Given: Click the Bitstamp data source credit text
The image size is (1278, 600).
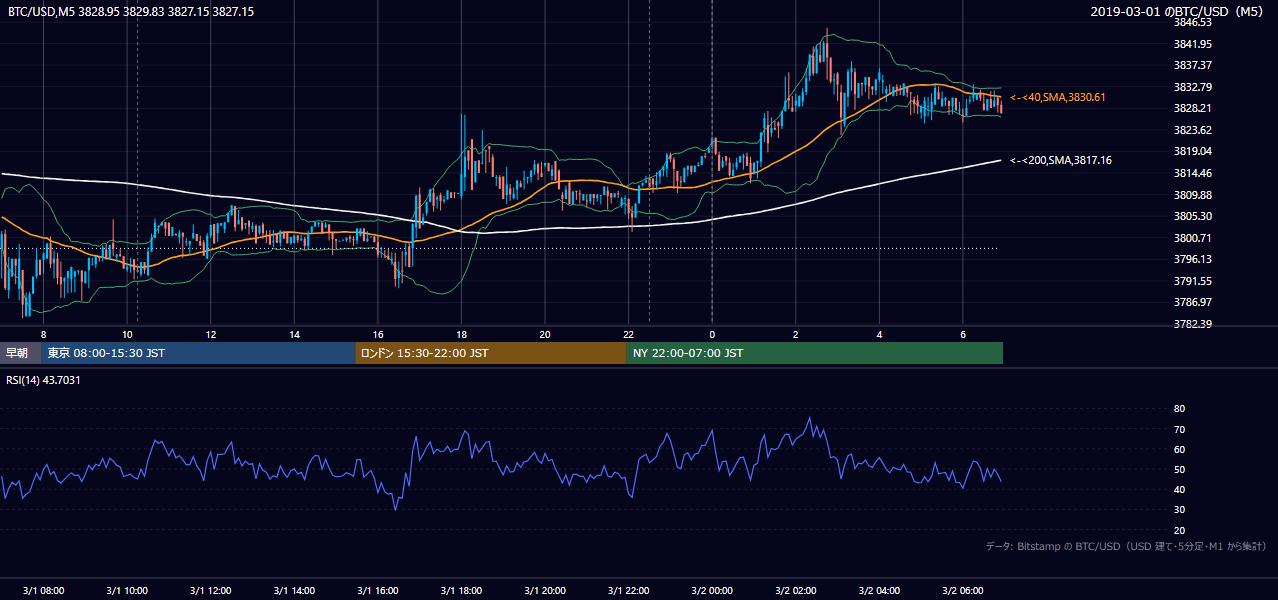Looking at the screenshot, I should (x=1126, y=546).
